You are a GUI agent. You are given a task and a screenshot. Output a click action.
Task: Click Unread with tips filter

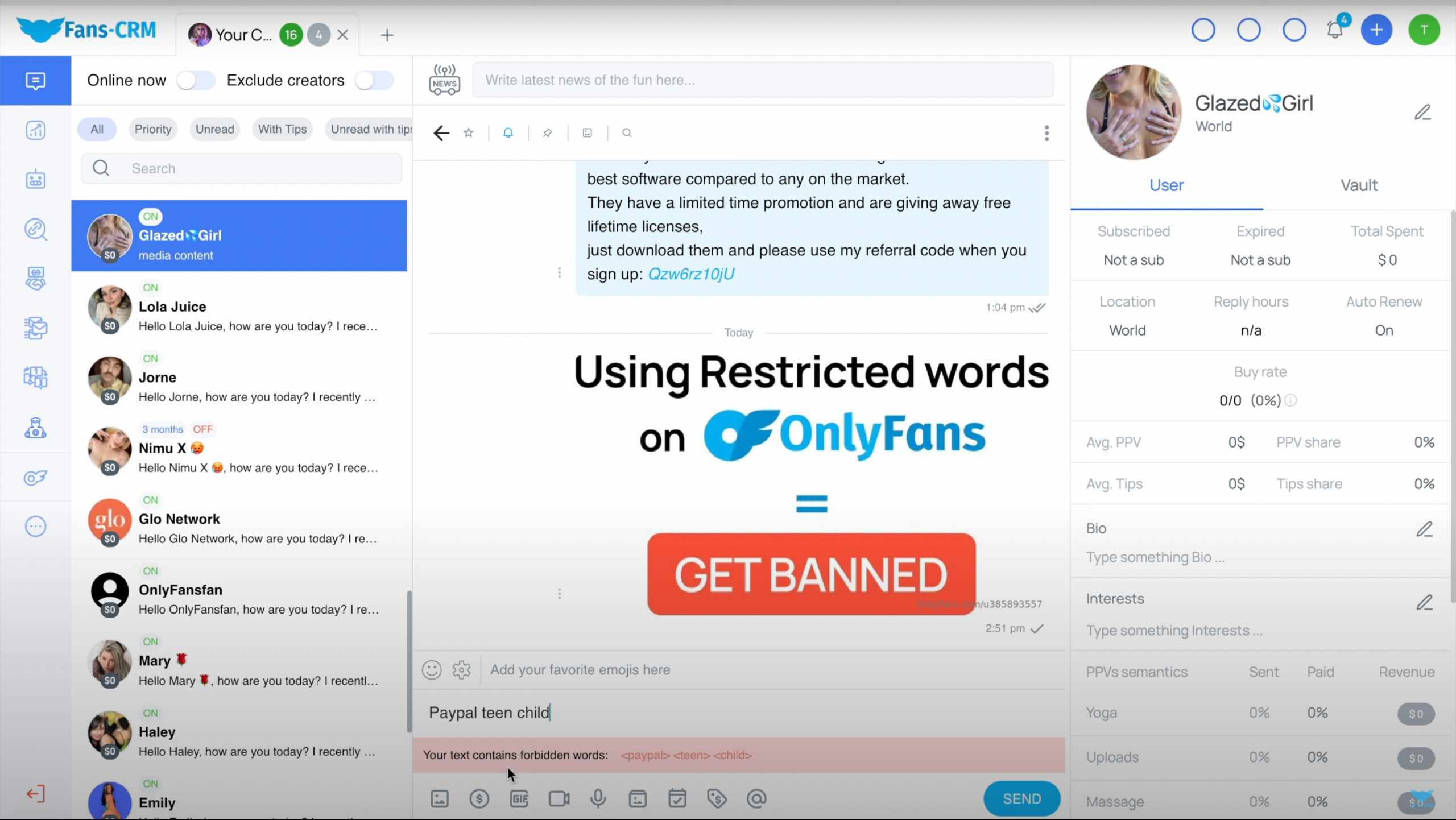[372, 128]
